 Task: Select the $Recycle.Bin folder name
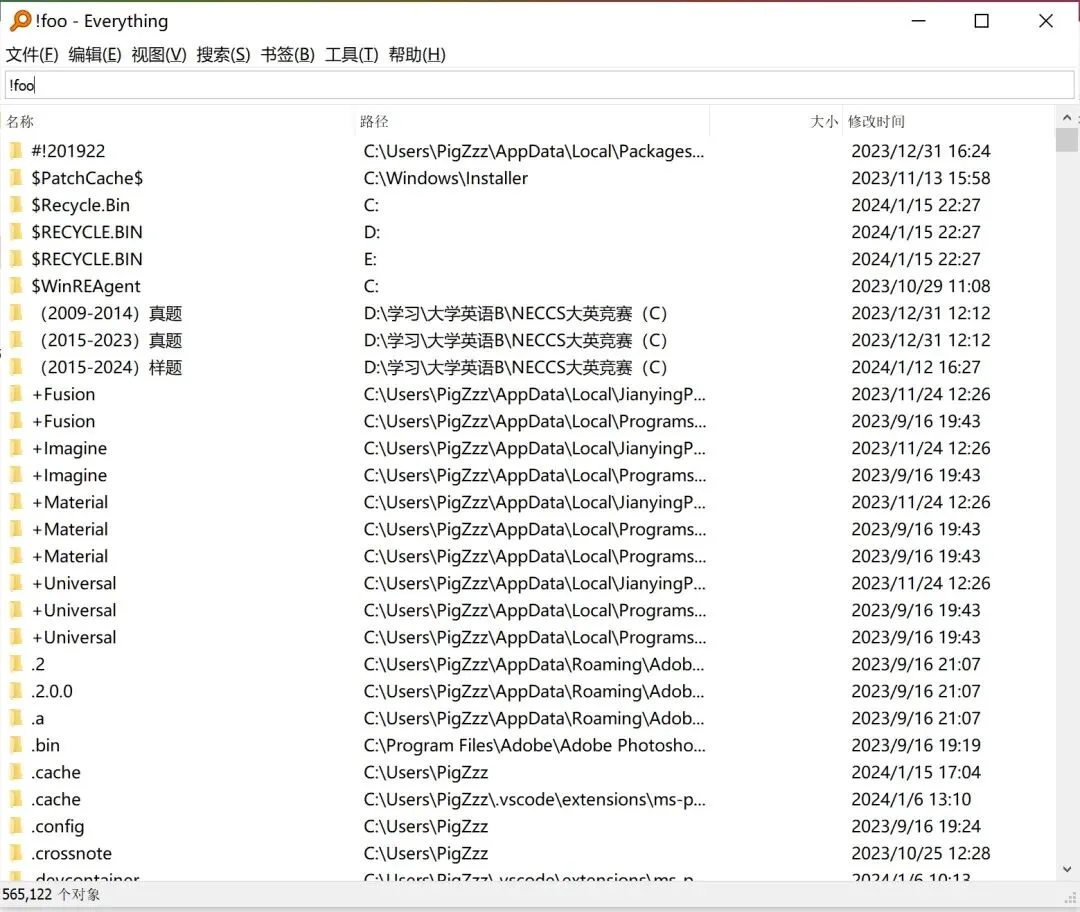click(80, 205)
